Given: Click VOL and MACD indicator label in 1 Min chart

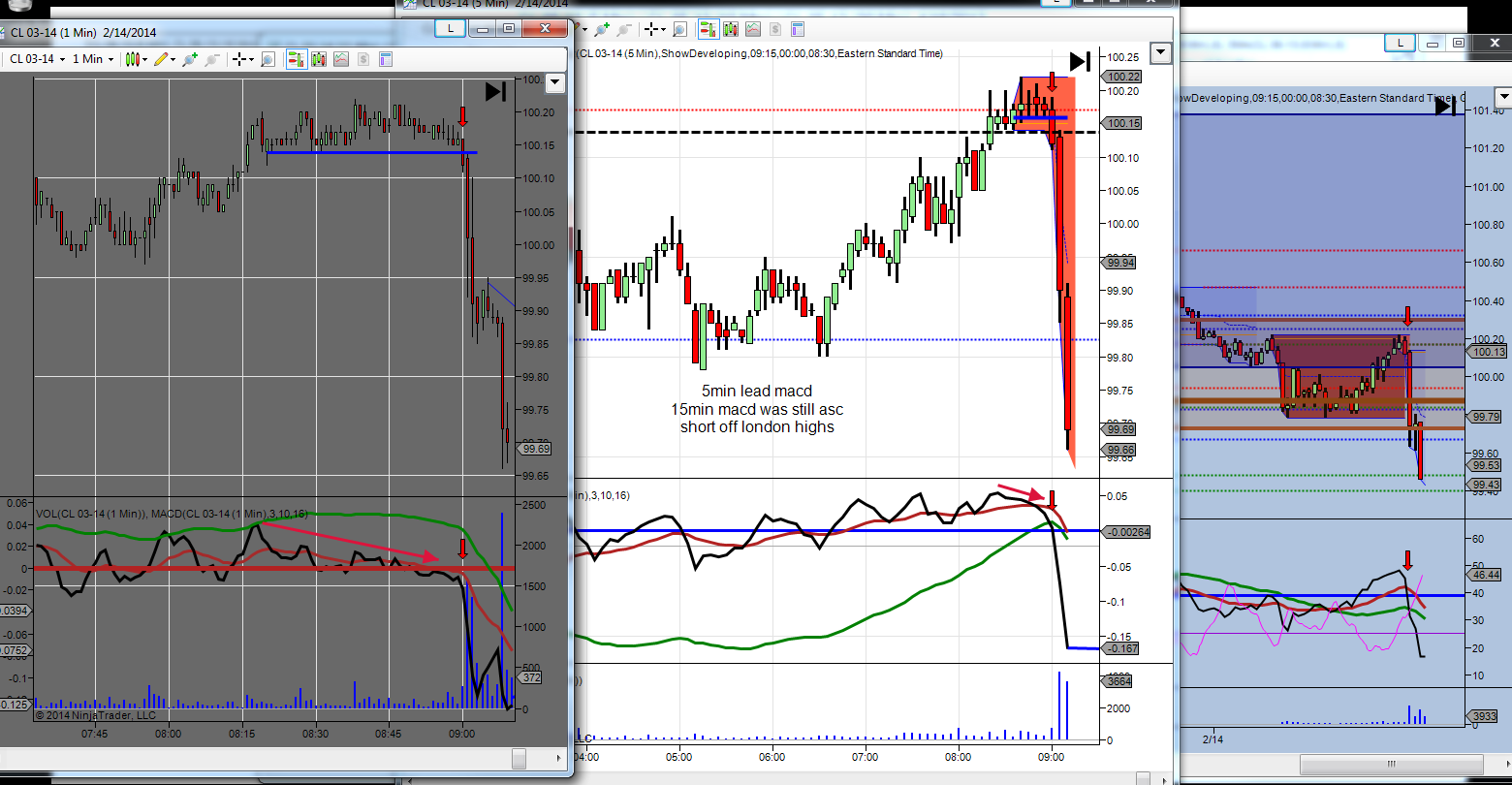Looking at the screenshot, I should click(x=172, y=514).
